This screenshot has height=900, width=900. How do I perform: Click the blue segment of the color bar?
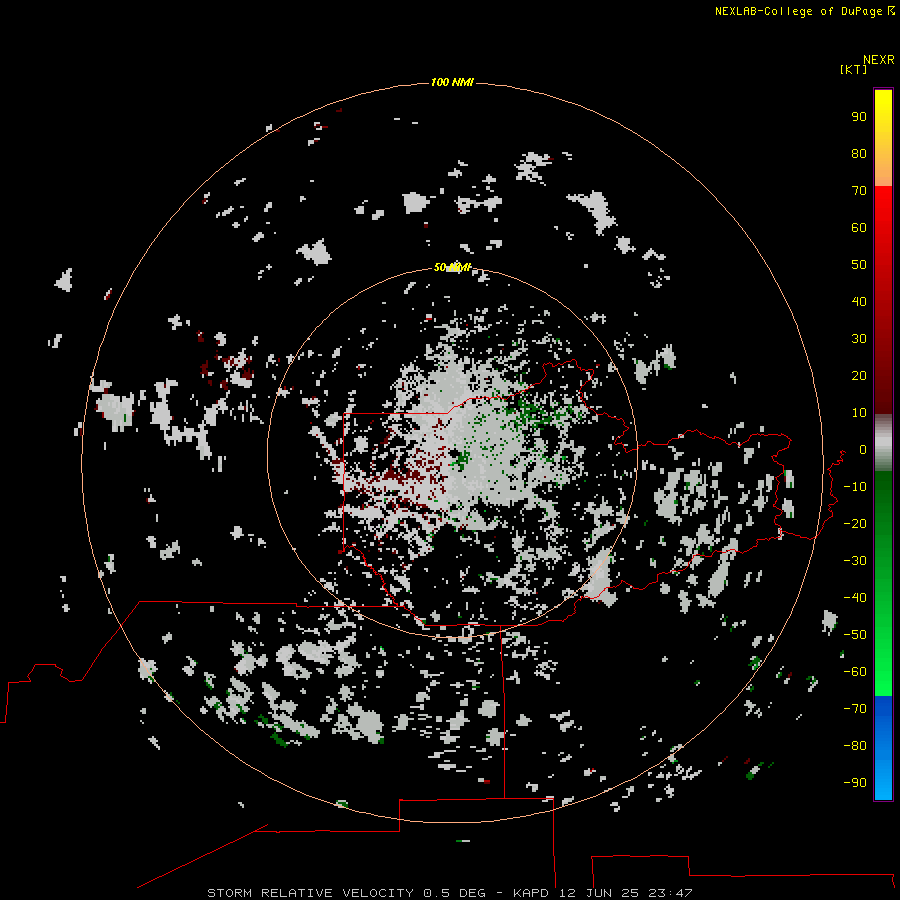(x=883, y=747)
